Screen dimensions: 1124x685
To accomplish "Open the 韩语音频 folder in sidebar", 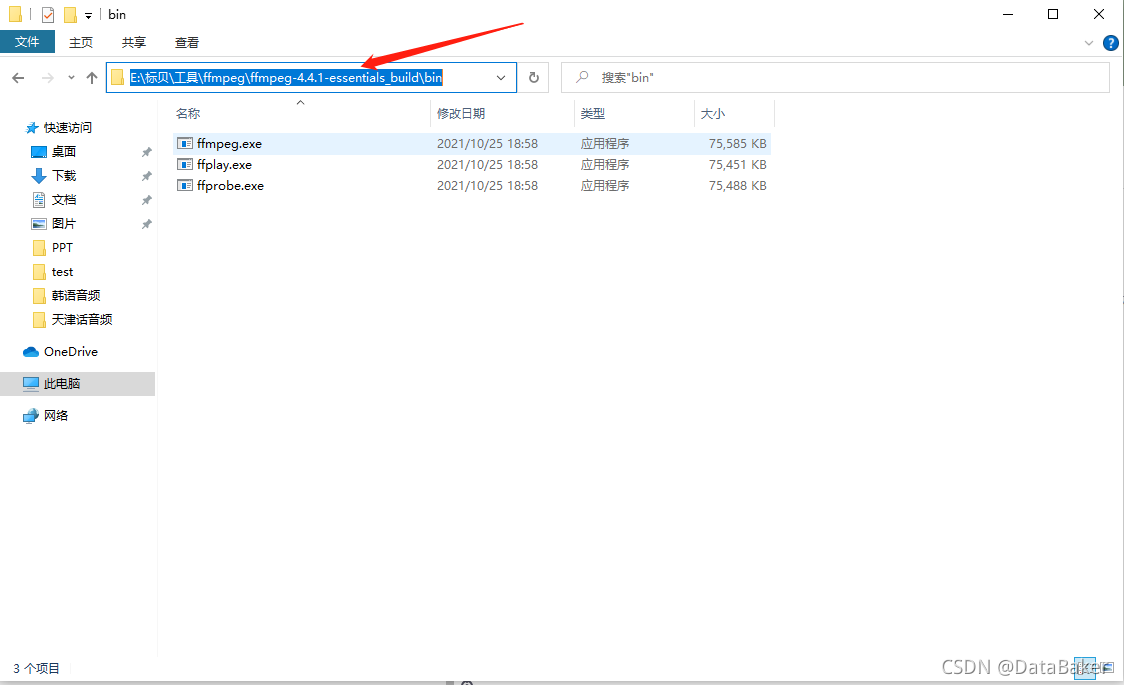I will pyautogui.click(x=75, y=295).
